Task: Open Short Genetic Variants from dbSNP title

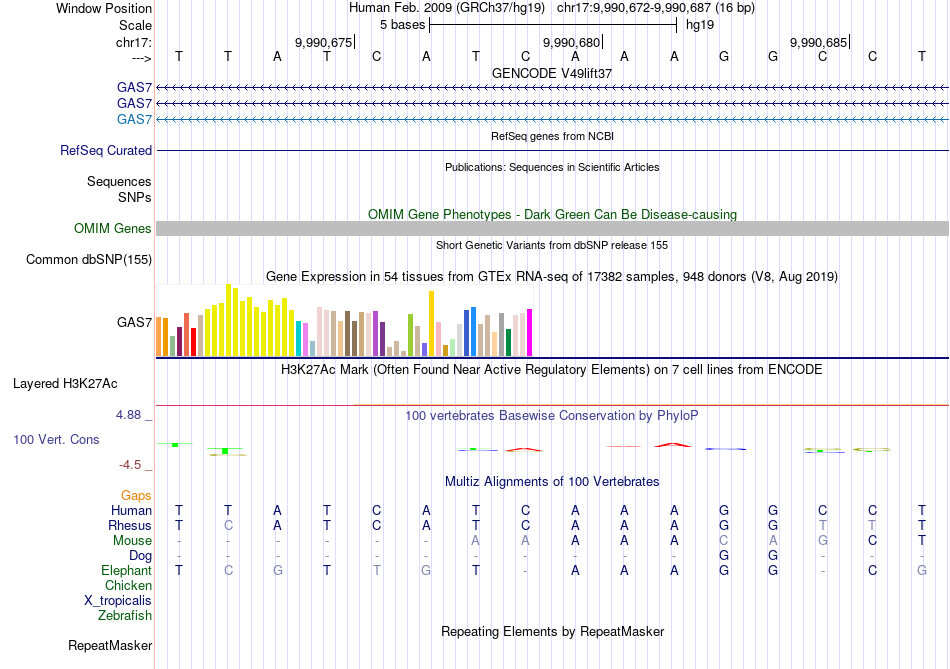Action: (552, 245)
